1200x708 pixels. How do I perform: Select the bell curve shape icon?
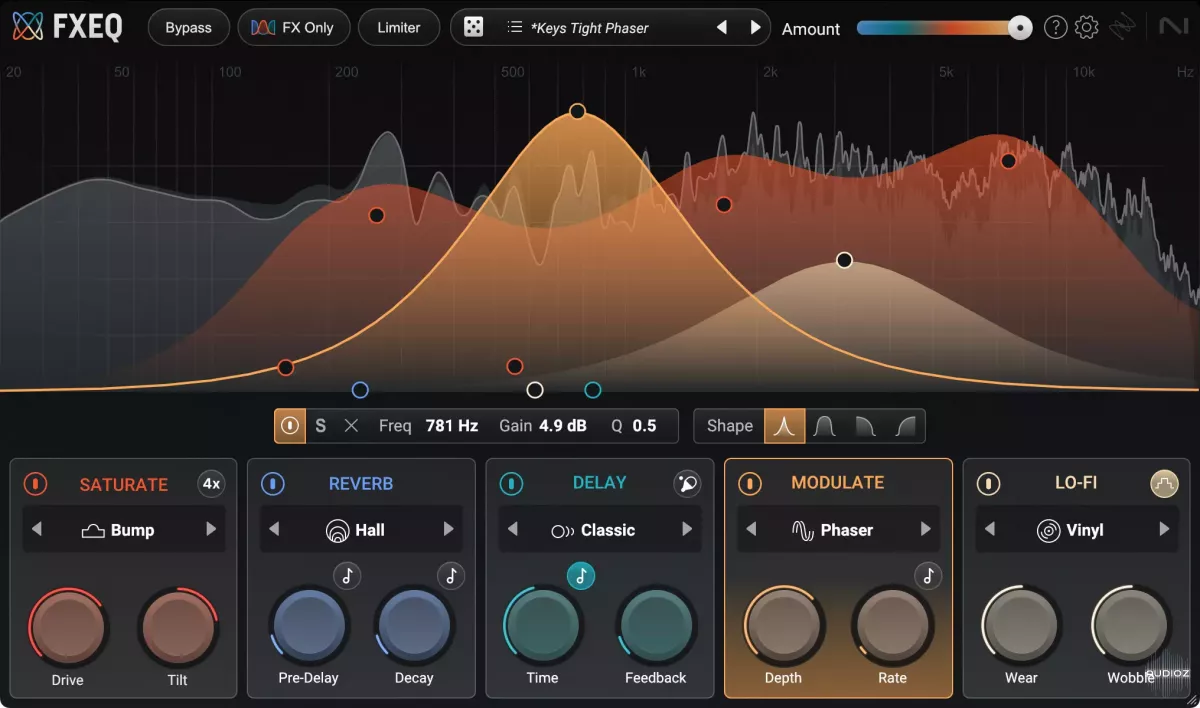click(785, 426)
